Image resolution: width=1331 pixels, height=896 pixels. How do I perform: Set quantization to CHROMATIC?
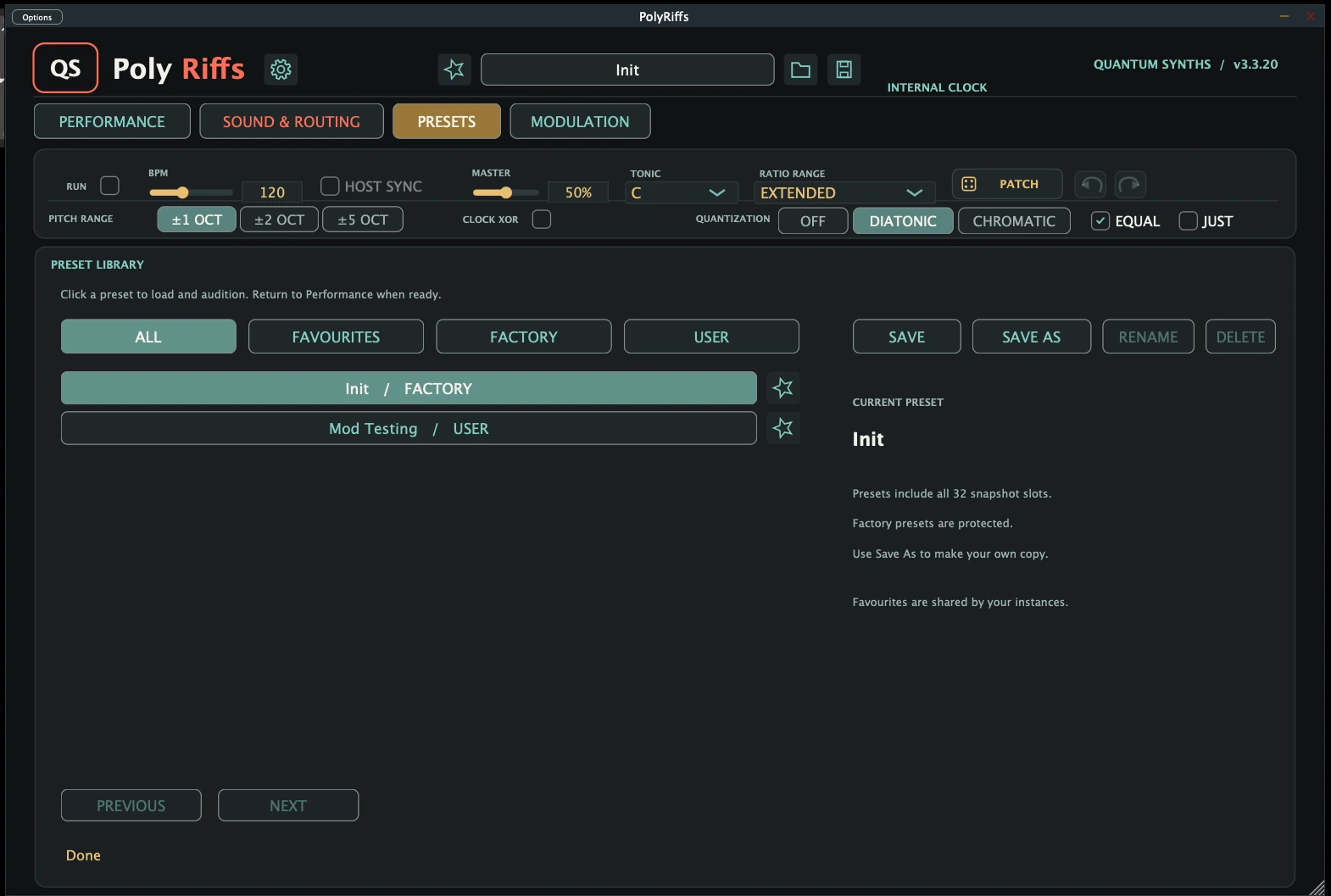click(x=1014, y=221)
